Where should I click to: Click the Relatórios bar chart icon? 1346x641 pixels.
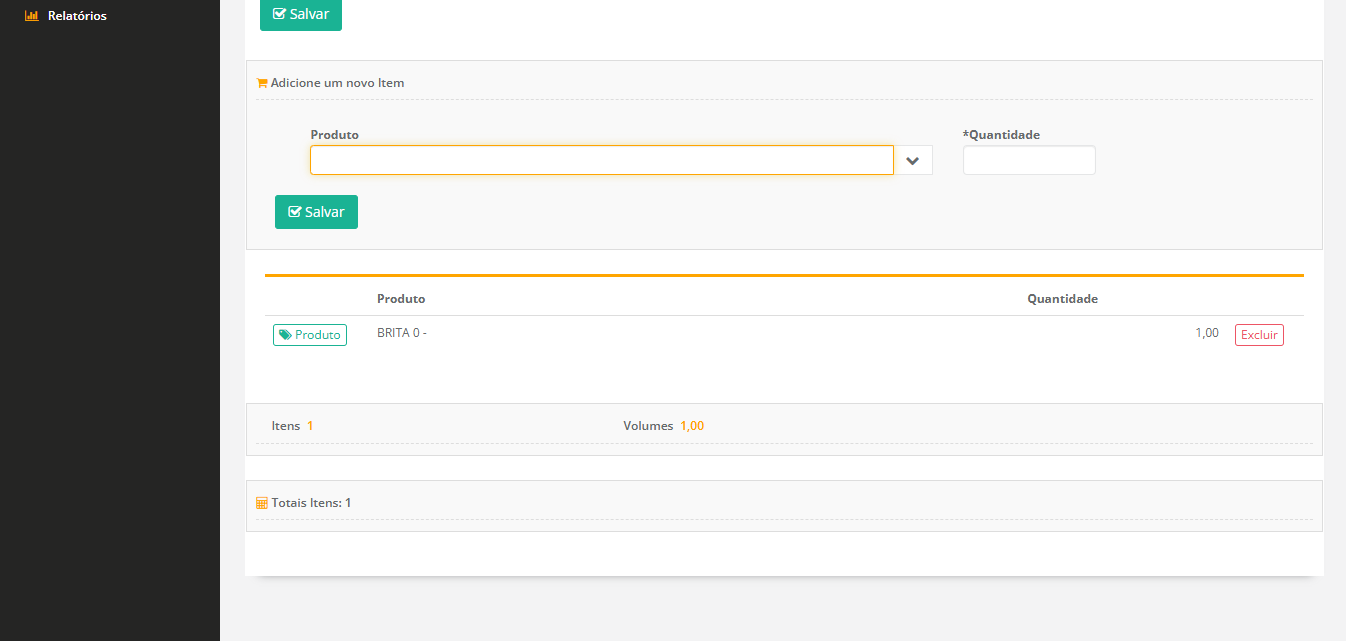click(x=31, y=16)
